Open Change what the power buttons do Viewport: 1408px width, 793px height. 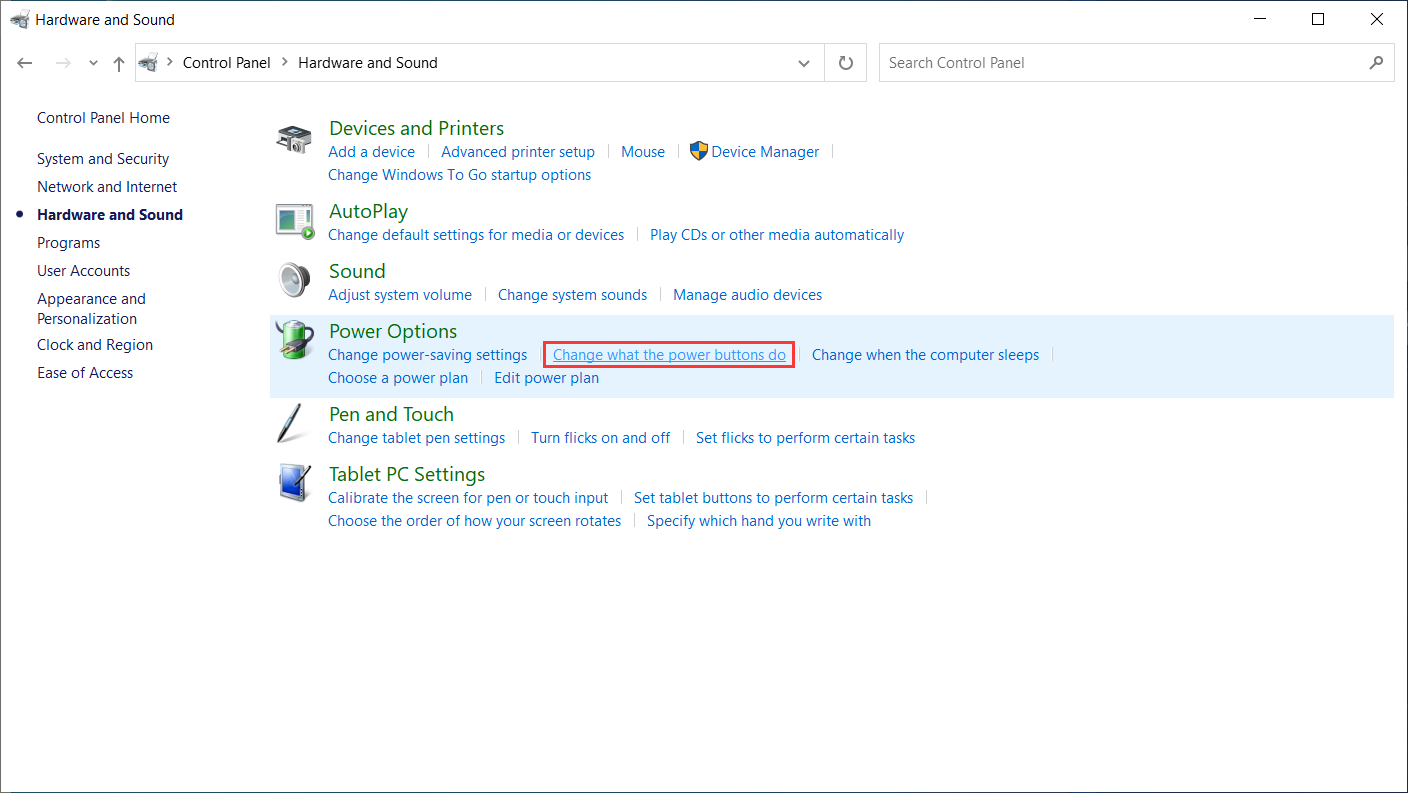coord(669,355)
